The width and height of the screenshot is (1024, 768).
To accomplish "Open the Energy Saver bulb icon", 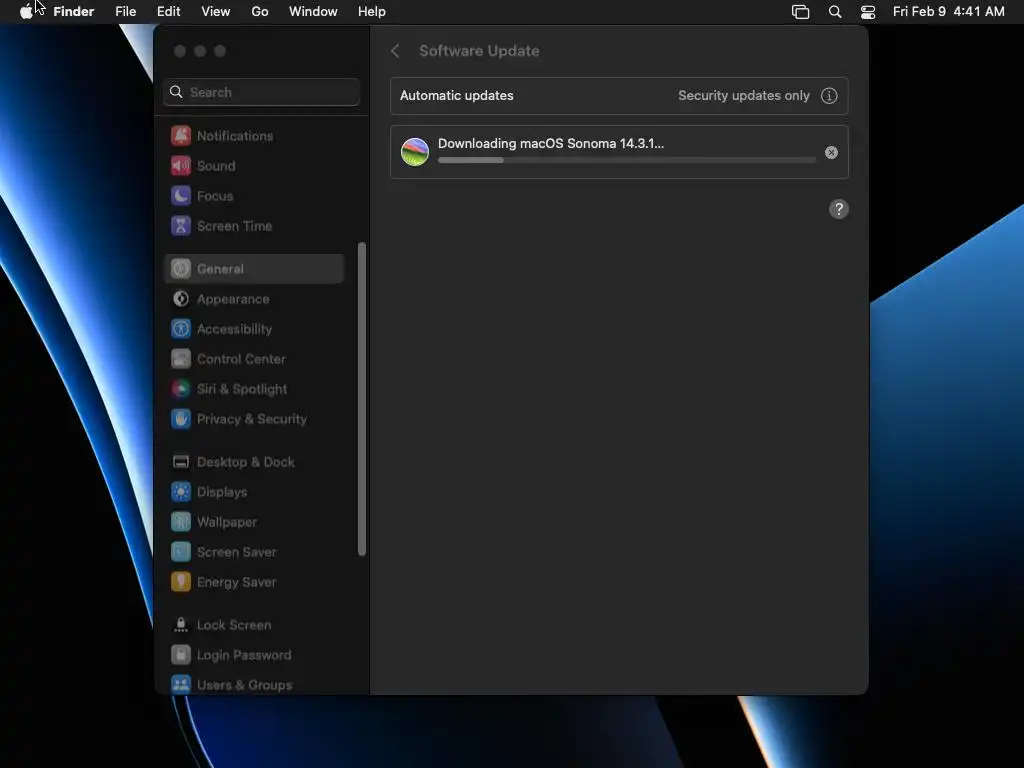I will coord(181,583).
